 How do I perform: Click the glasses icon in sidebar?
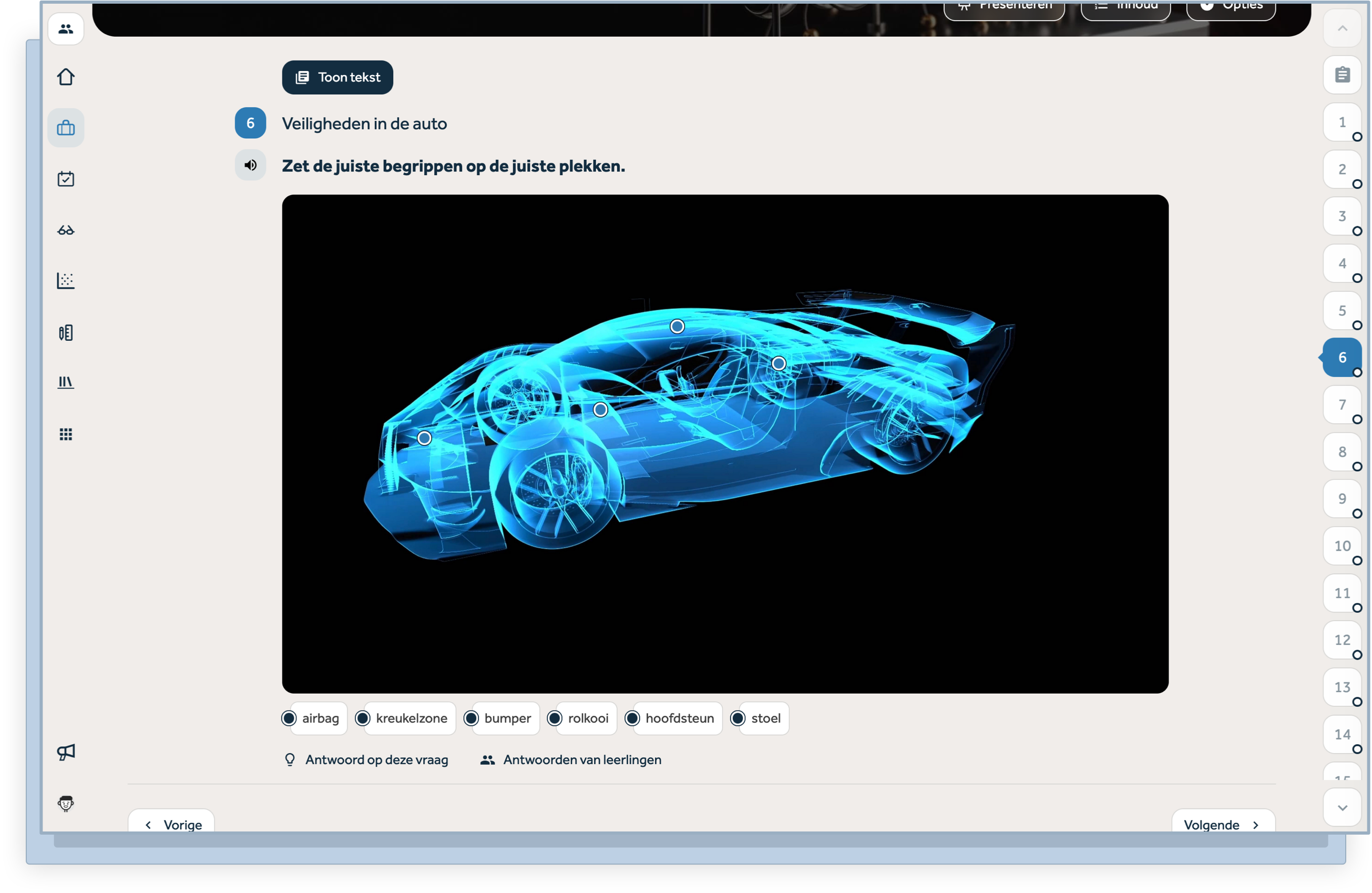[x=66, y=230]
